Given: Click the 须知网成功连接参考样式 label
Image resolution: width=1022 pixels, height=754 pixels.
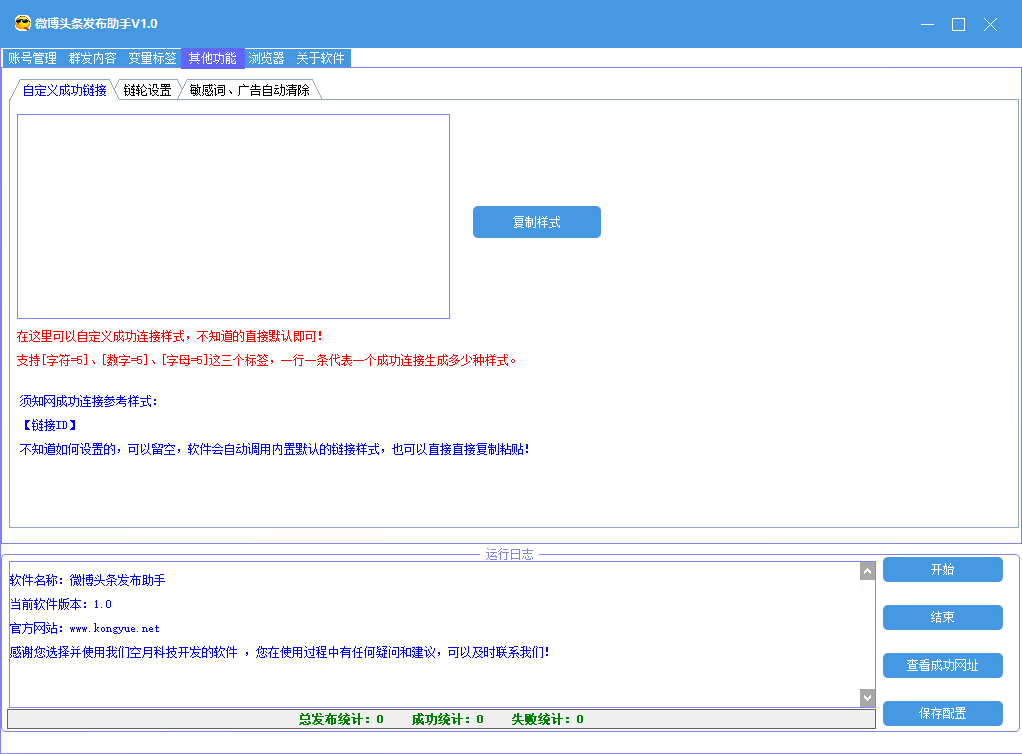Looking at the screenshot, I should click(88, 401).
